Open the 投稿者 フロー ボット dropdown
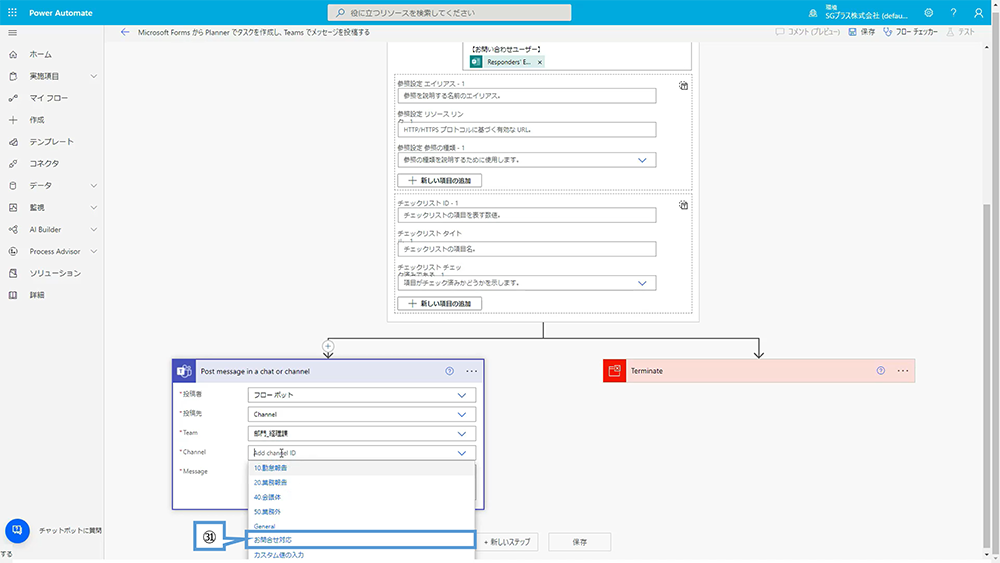Screen dimensions: 1000x563 click(362, 395)
